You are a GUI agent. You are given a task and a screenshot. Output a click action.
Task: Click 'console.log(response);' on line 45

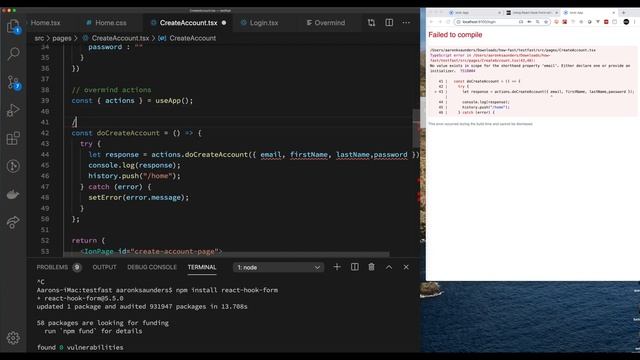[134, 165]
